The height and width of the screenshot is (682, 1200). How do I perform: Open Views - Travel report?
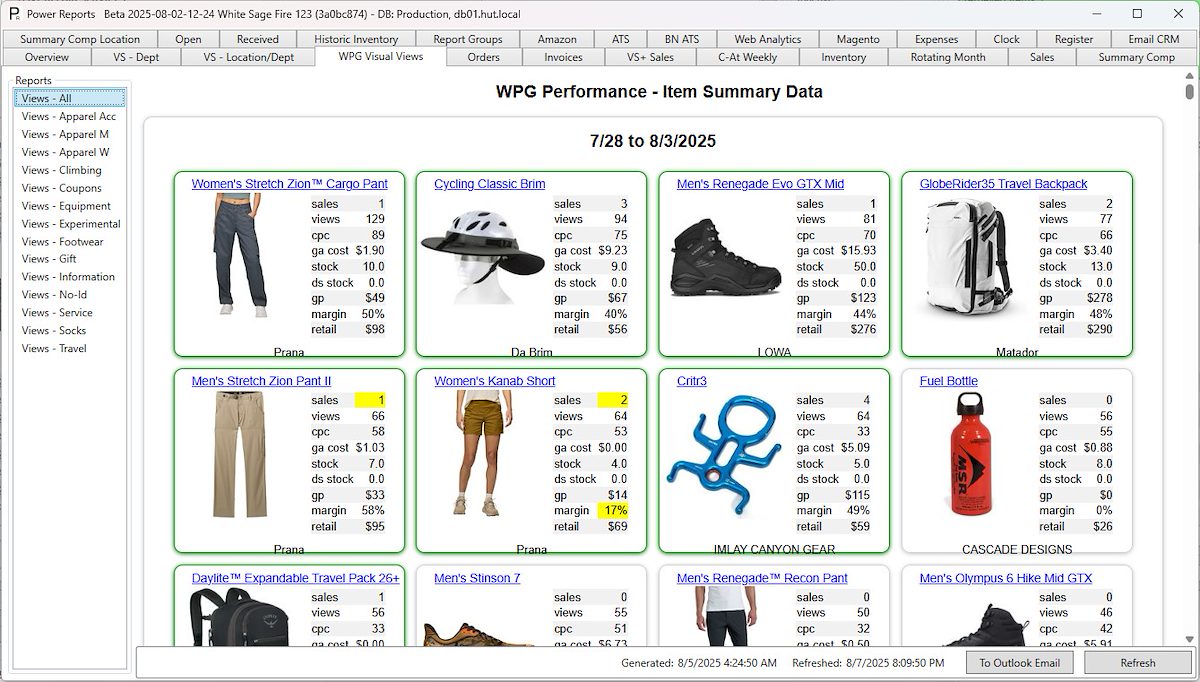tap(69, 349)
